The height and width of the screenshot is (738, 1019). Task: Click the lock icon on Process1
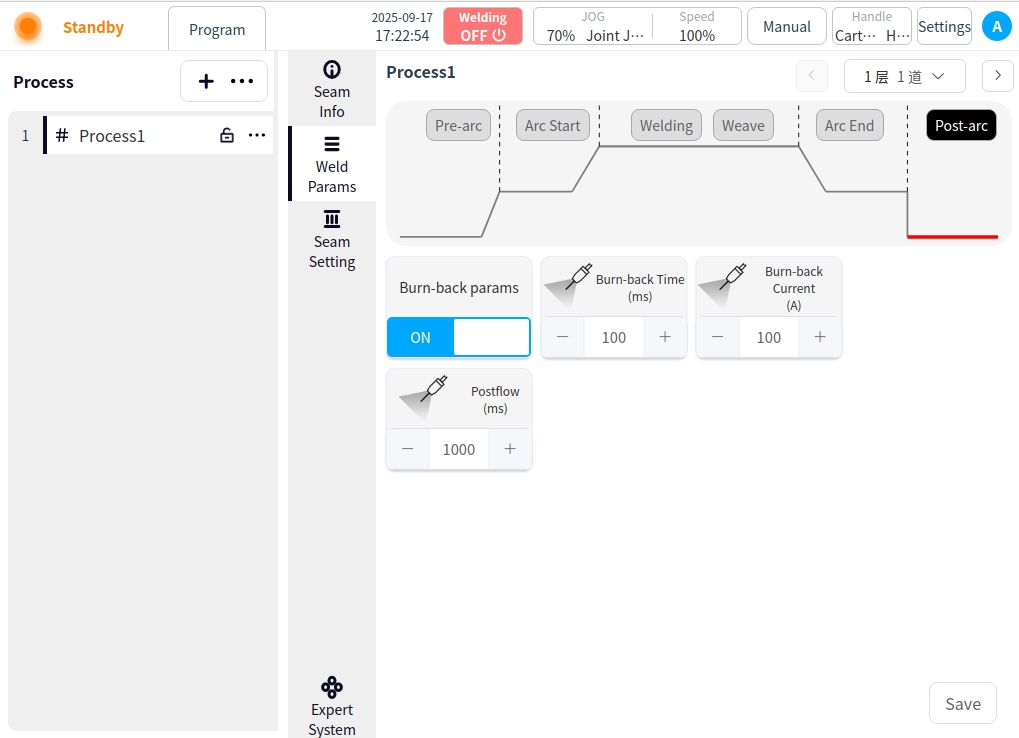tap(227, 136)
